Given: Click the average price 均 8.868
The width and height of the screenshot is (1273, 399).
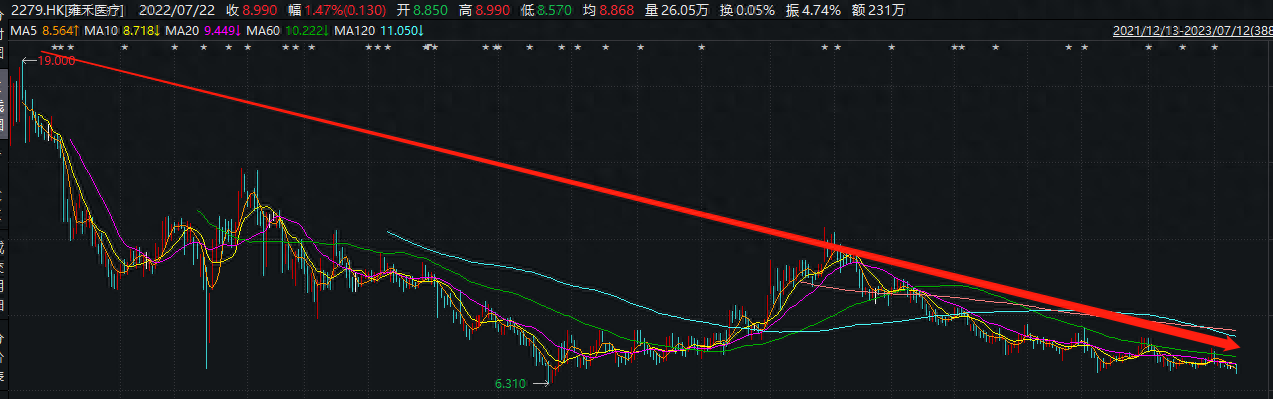Looking at the screenshot, I should point(609,11).
